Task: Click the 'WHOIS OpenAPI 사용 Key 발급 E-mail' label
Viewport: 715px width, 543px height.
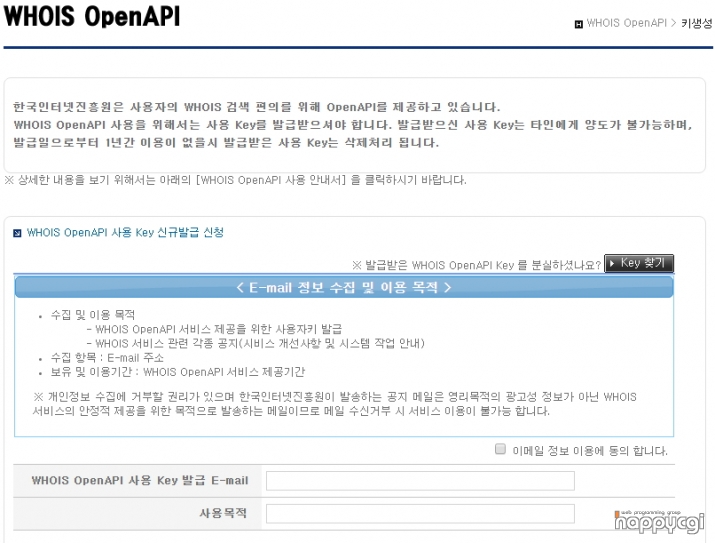Action: point(140,481)
